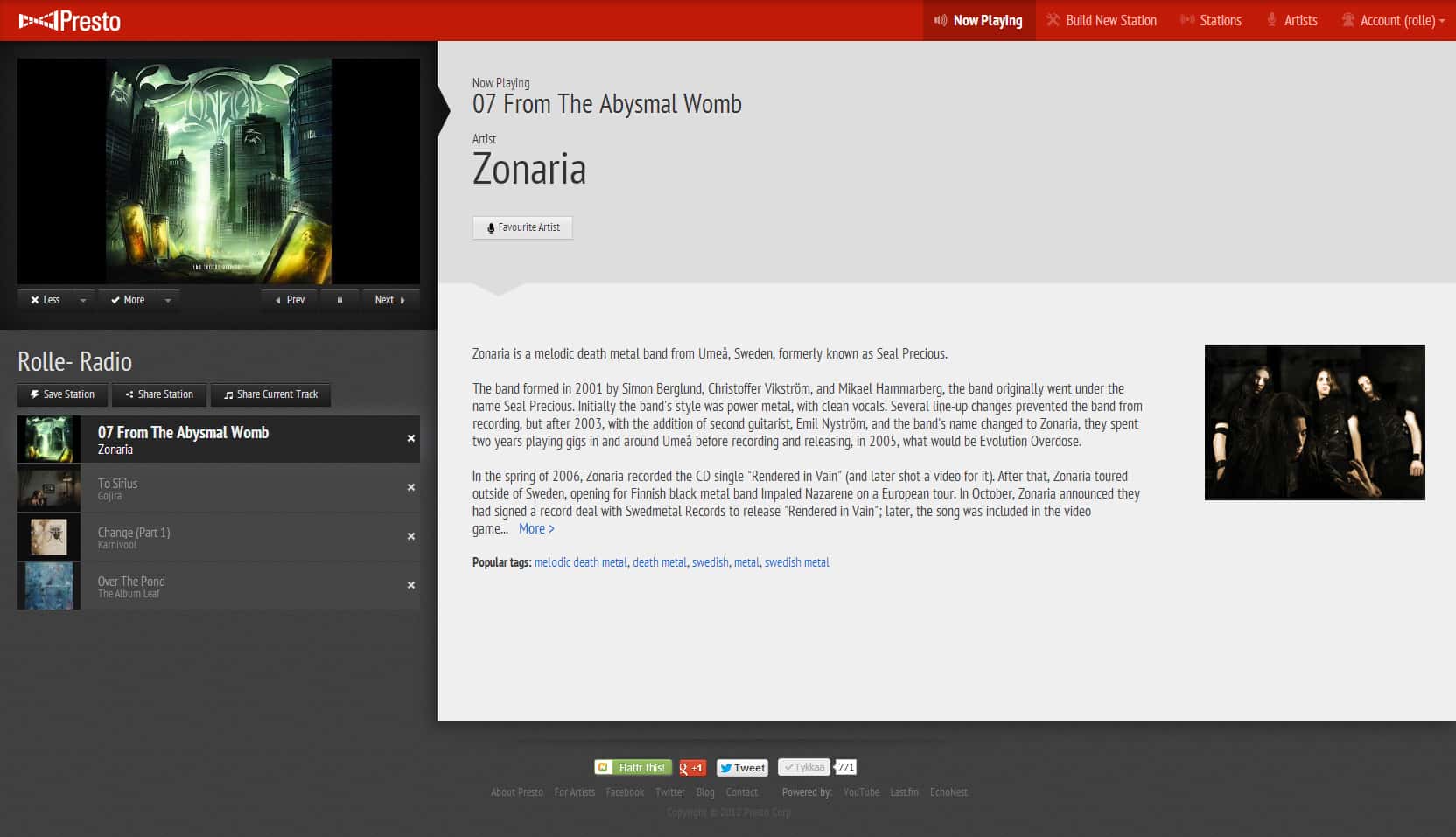The width and height of the screenshot is (1456, 837).
Task: Open the metal tag
Action: (746, 562)
